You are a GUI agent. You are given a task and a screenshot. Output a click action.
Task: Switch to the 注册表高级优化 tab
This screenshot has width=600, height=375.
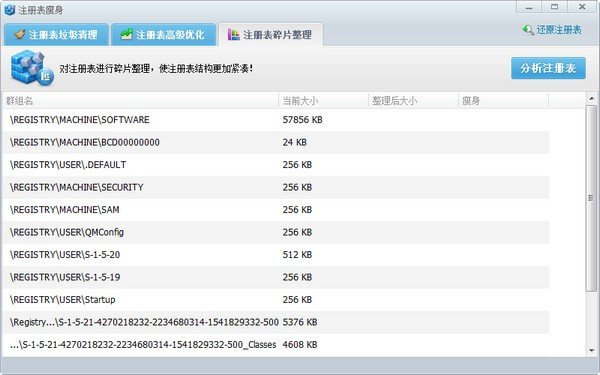[x=163, y=34]
